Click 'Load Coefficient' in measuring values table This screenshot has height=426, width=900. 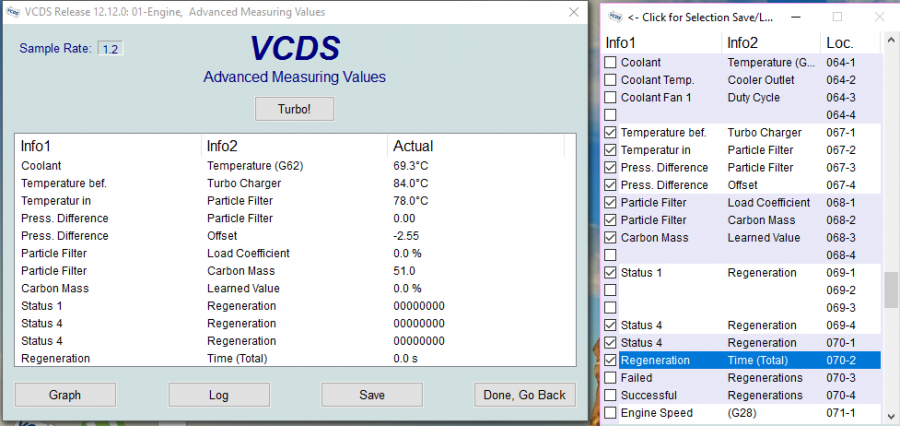pyautogui.click(x=249, y=253)
